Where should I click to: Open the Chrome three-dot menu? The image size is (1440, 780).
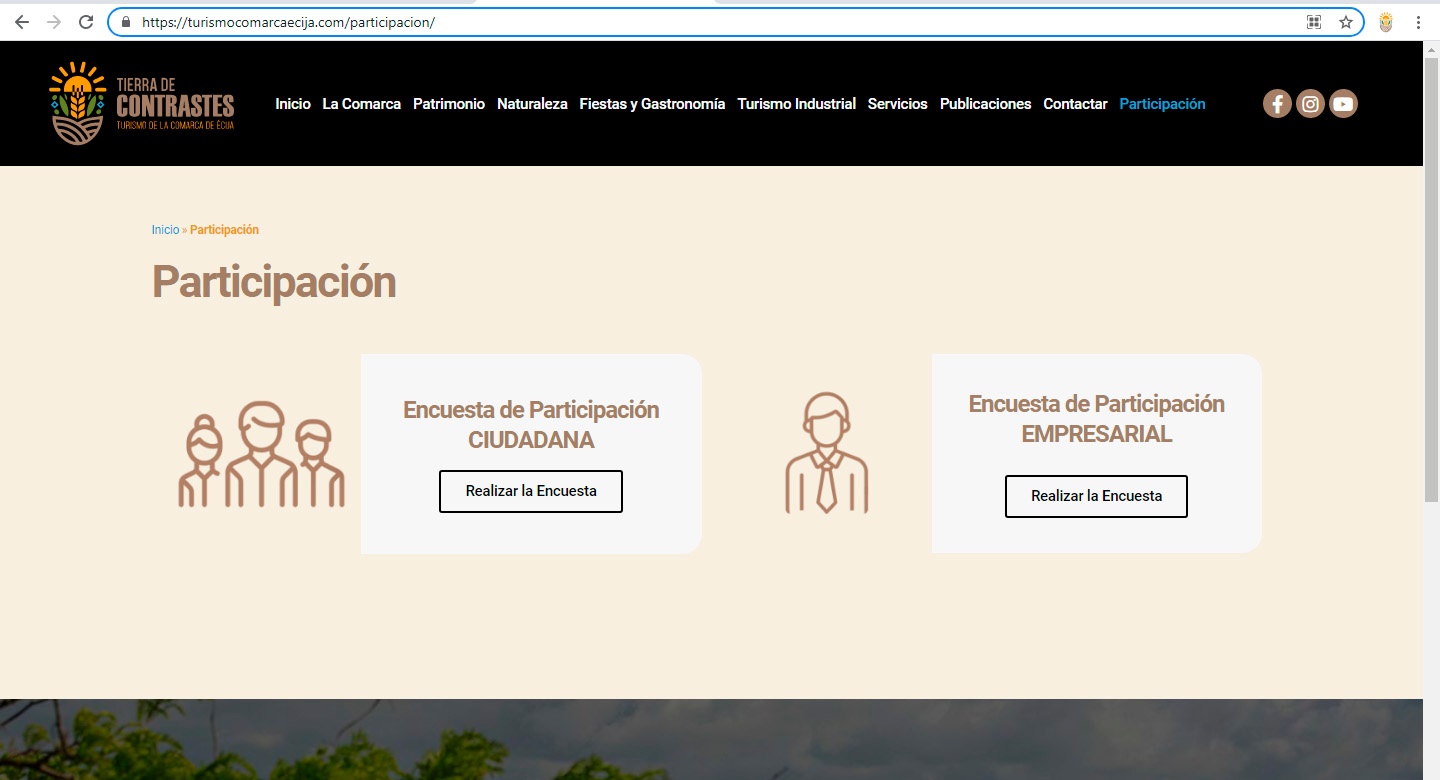(1418, 22)
